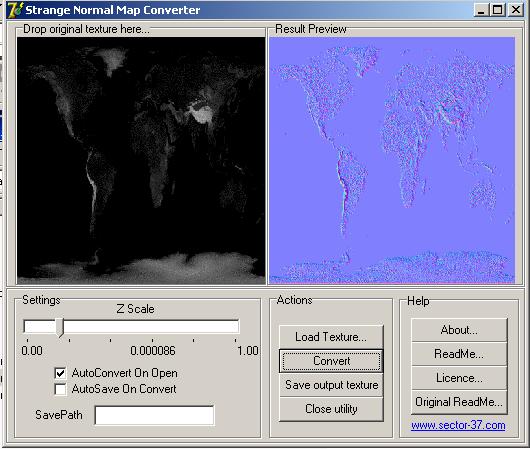Minimize the Strange Normal Map Converter window
The image size is (530, 449).
pyautogui.click(x=481, y=10)
